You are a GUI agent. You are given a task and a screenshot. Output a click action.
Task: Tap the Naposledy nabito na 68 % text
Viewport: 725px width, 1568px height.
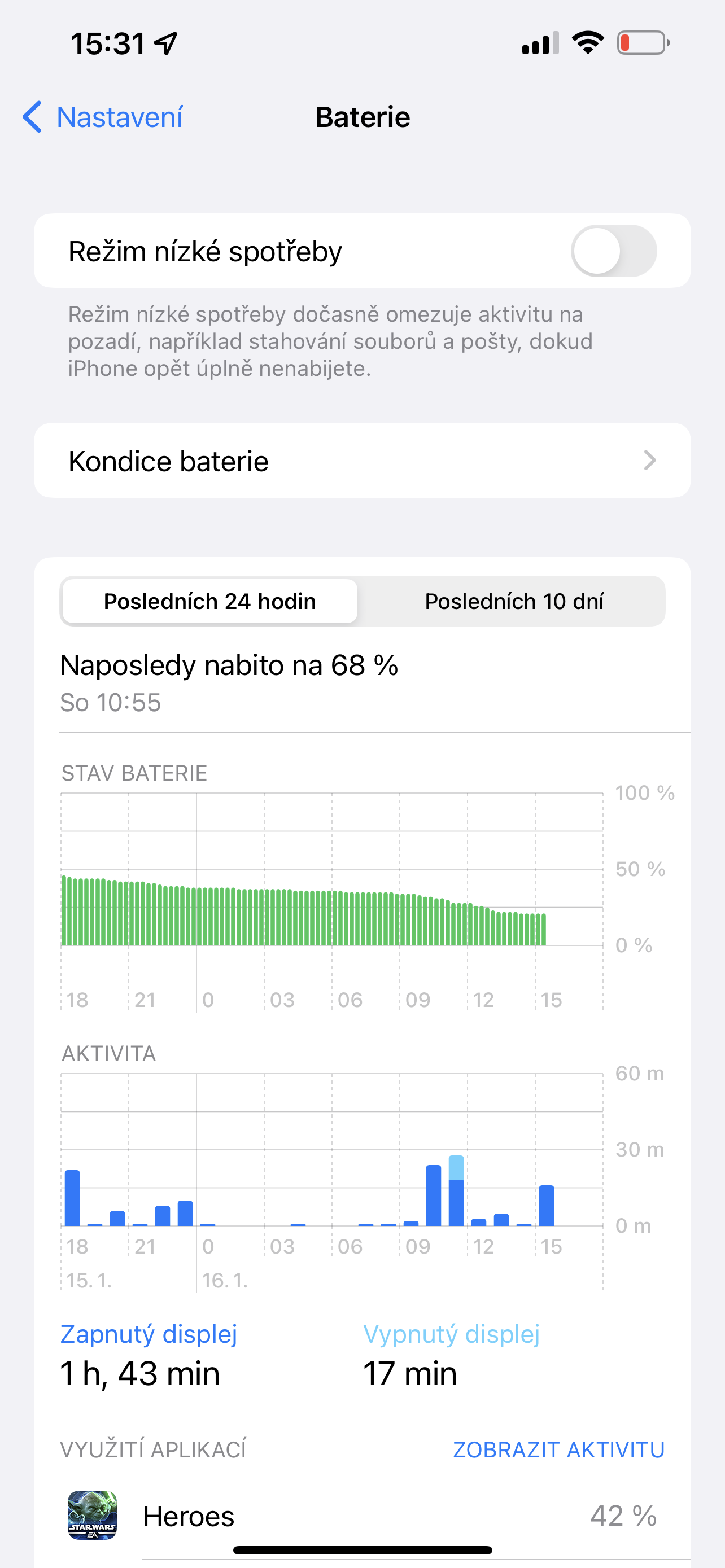point(229,665)
